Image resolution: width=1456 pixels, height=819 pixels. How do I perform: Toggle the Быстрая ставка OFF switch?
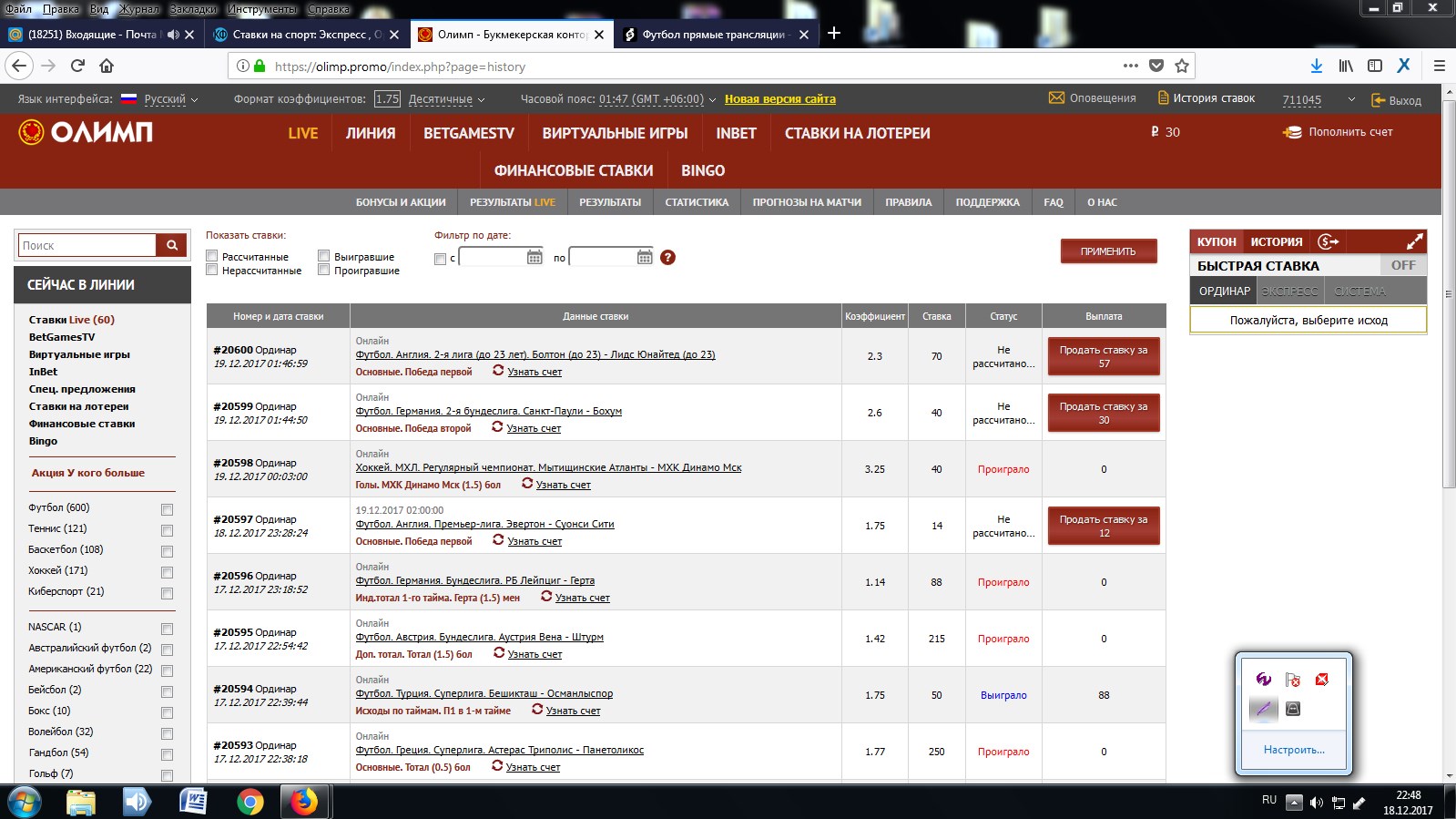coord(1403,265)
